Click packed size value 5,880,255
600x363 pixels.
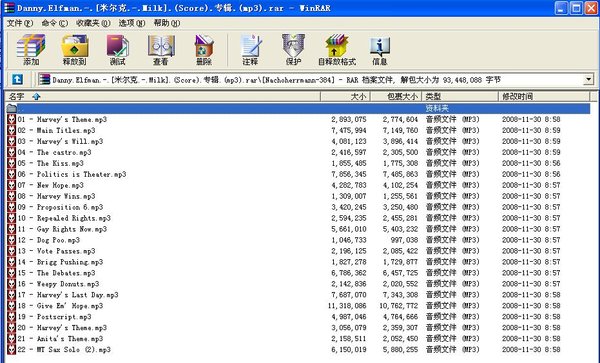400,350
